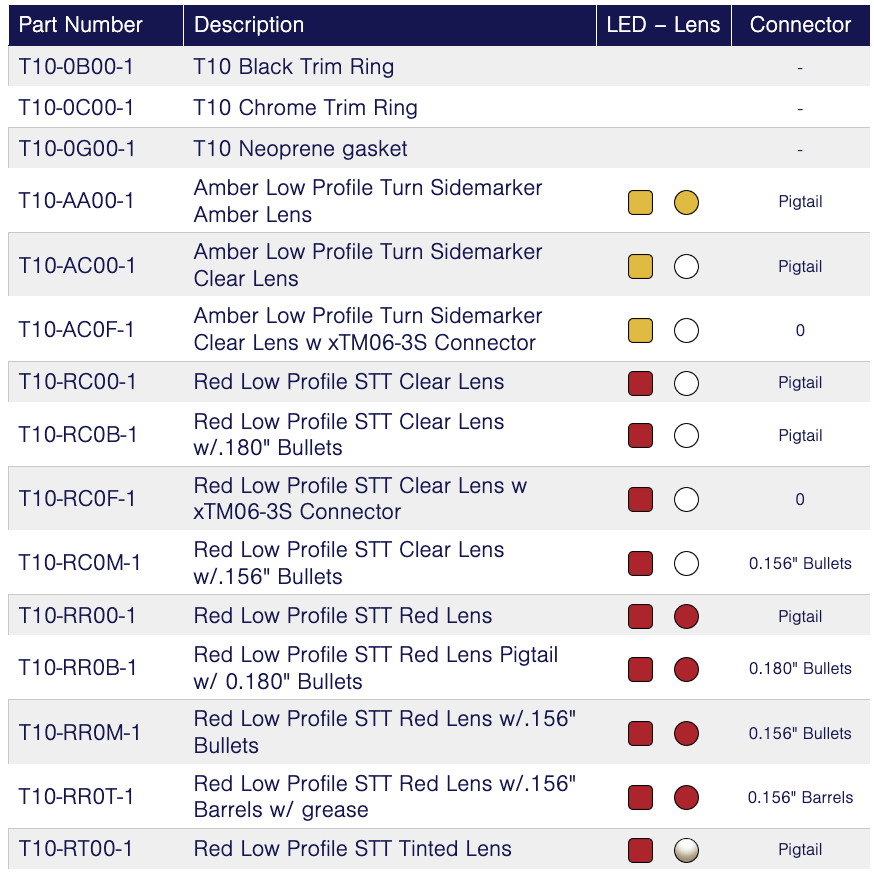
Task: Click 0.156" Barrels connector cell
Action: (800, 797)
